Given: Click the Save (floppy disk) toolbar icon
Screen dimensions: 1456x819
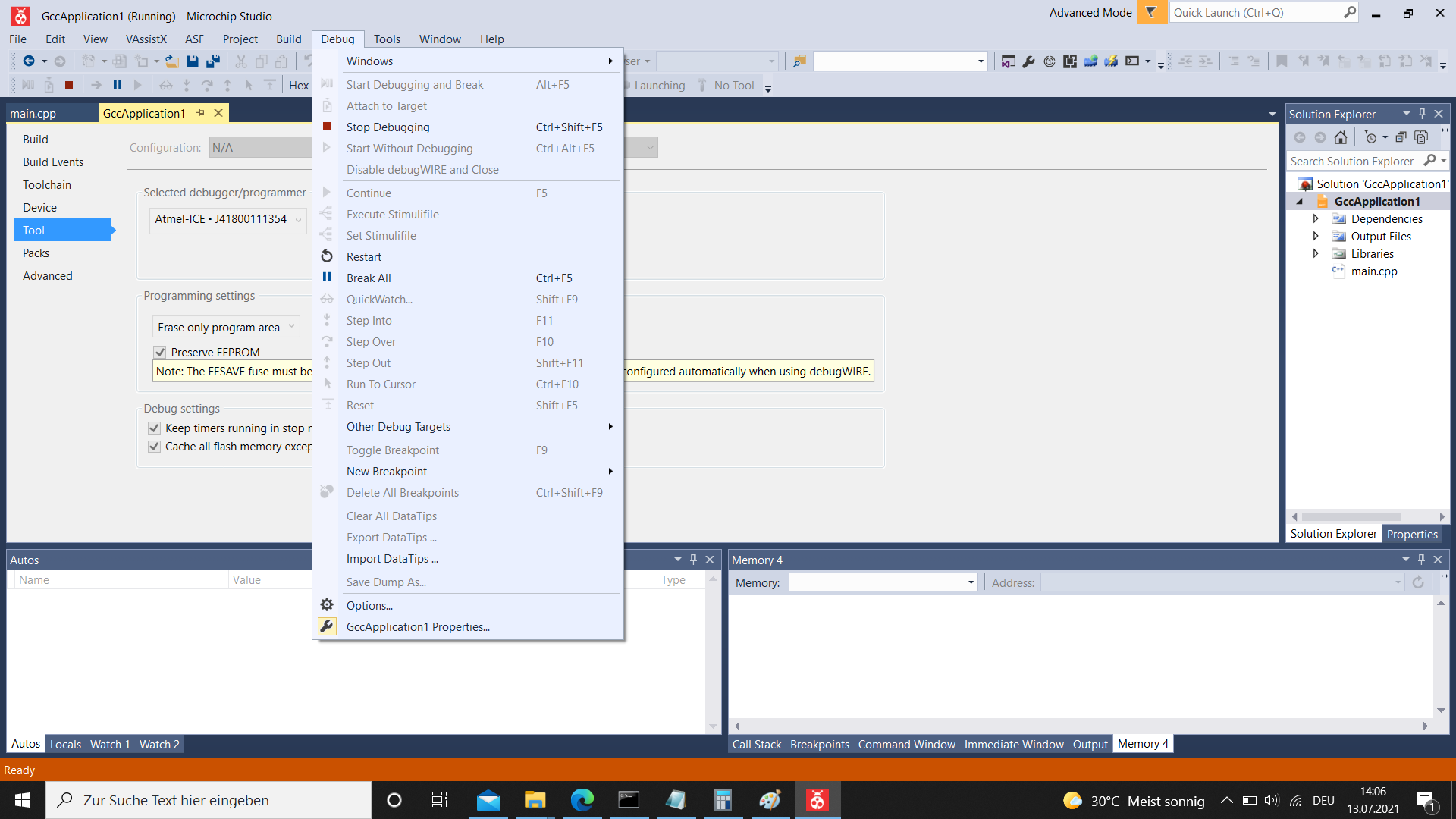Looking at the screenshot, I should 193,61.
